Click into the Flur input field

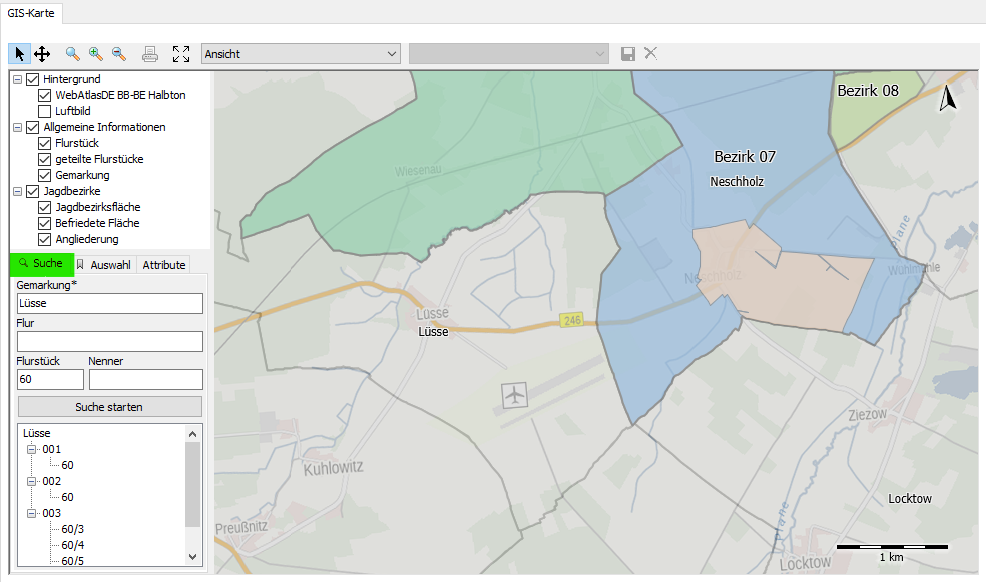point(110,341)
